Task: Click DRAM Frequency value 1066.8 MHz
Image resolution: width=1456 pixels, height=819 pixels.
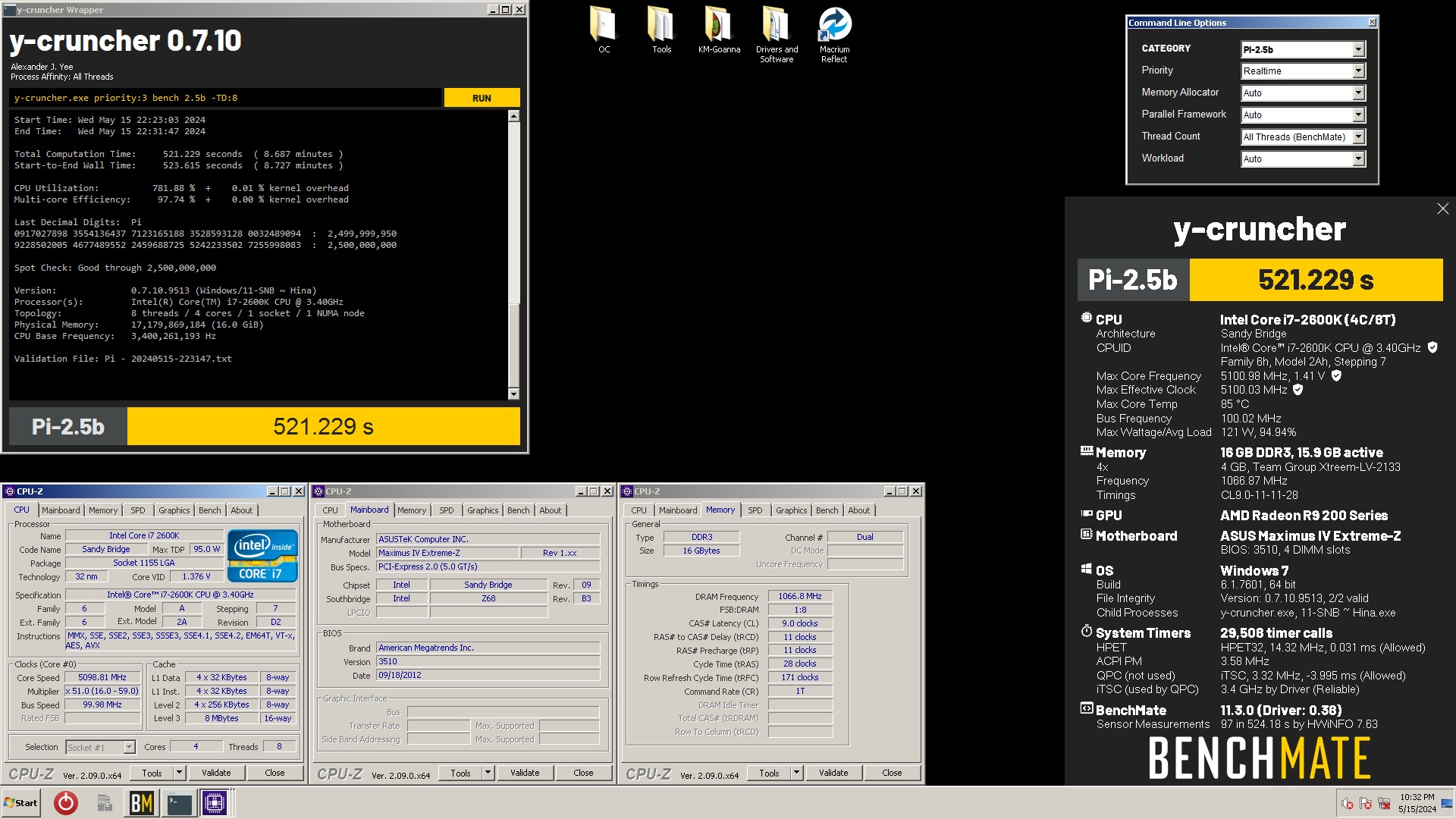Action: 800,596
